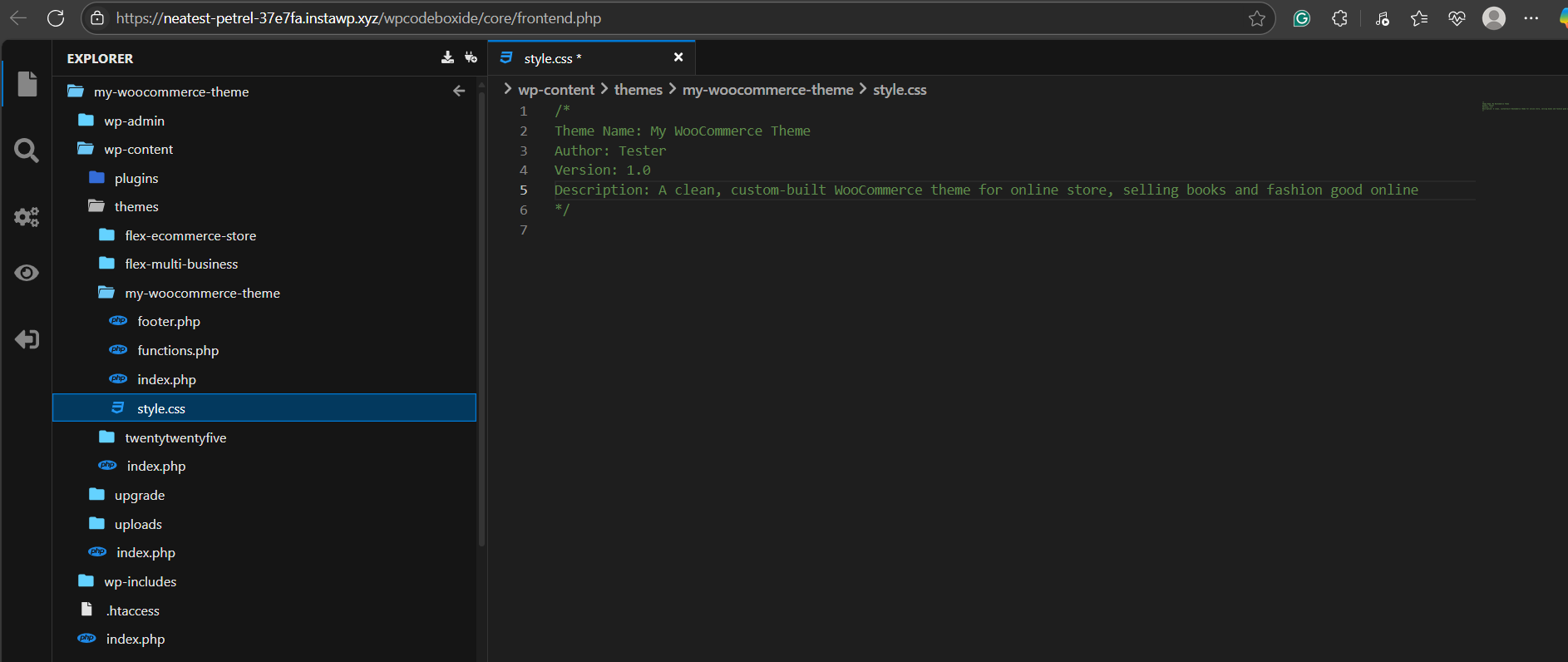1568x662 pixels.
Task: Open index.php under my-woocommerce-theme folder
Action: point(166,379)
